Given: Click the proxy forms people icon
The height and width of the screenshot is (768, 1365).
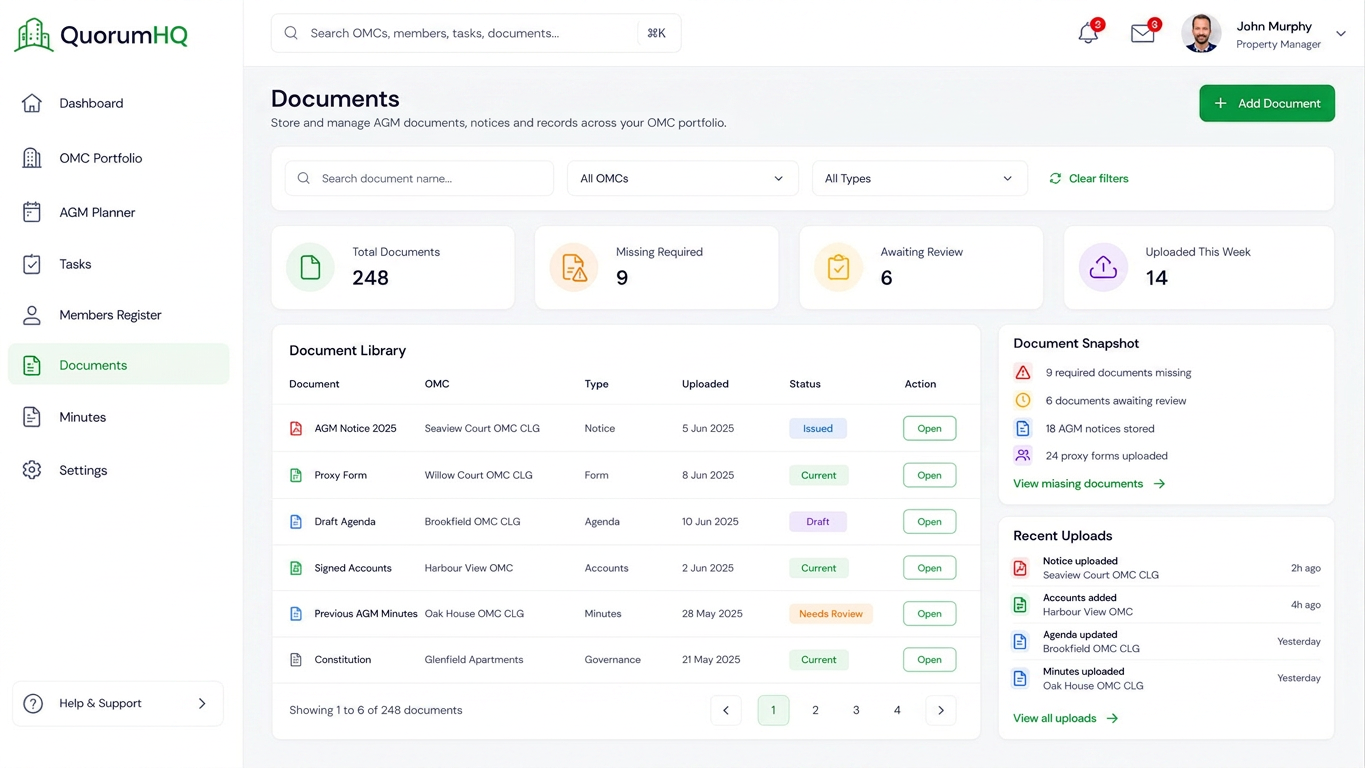Looking at the screenshot, I should [1023, 455].
